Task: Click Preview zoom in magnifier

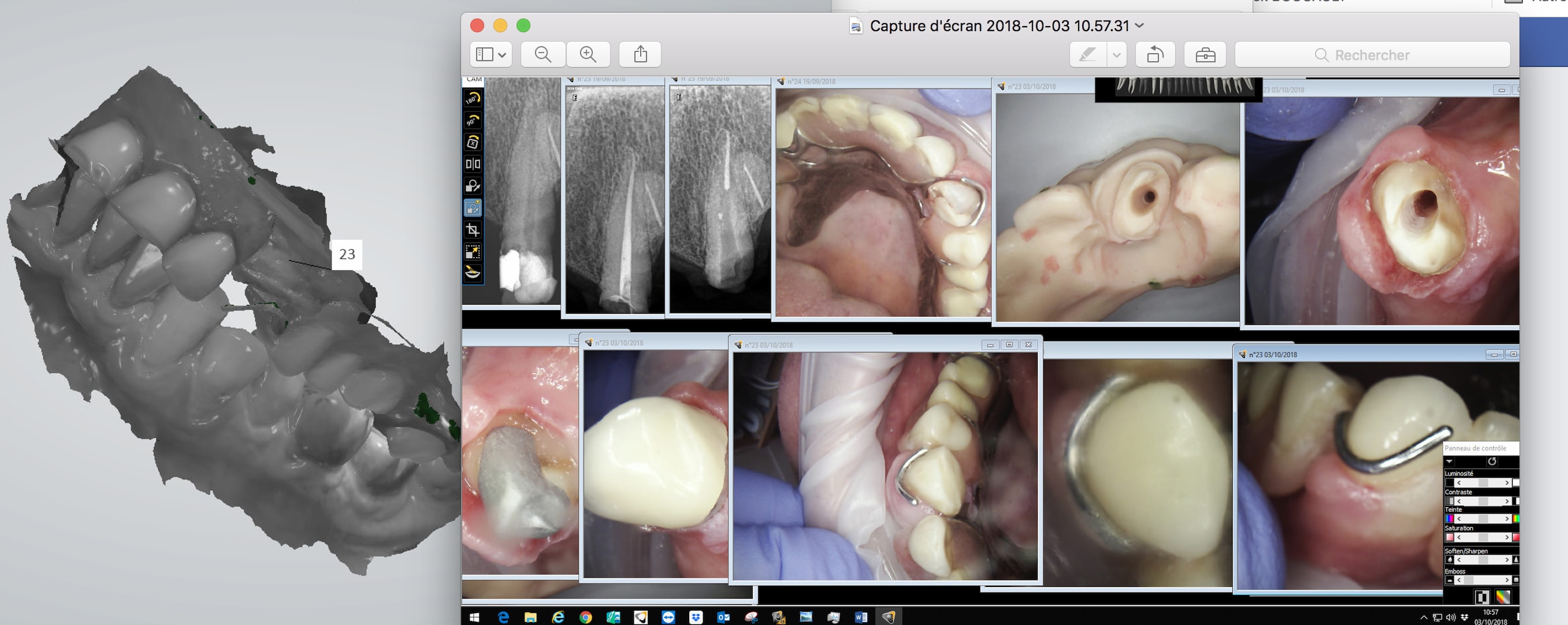Action: coord(588,54)
